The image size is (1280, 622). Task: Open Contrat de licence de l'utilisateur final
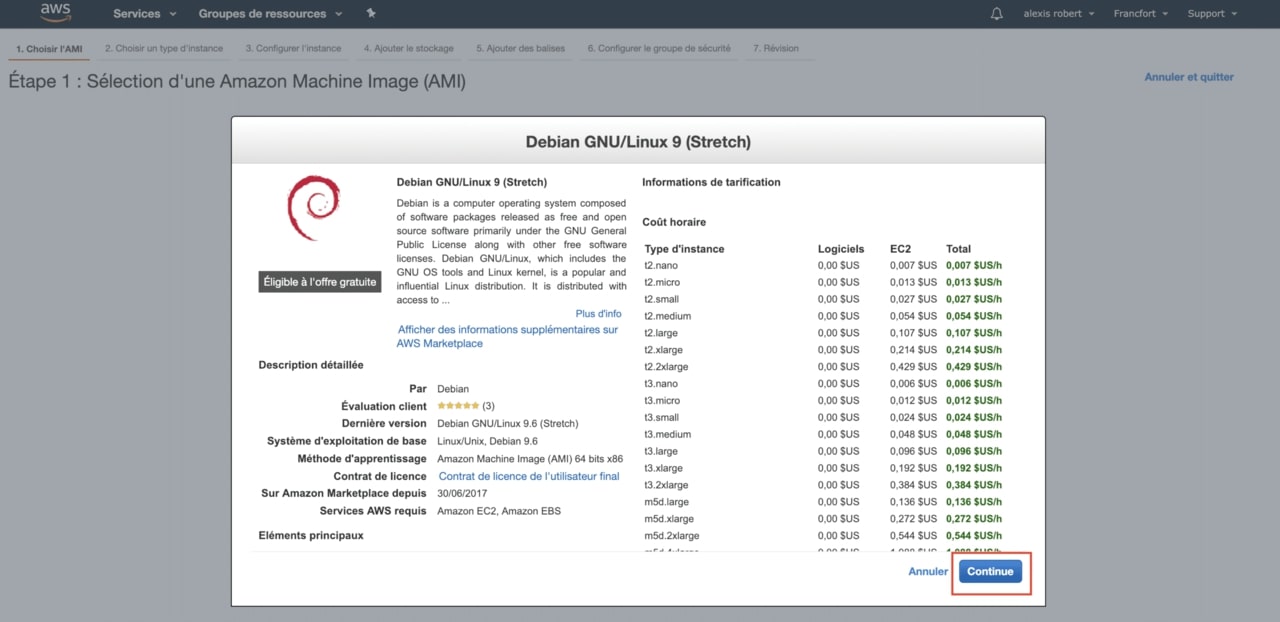tap(529, 476)
